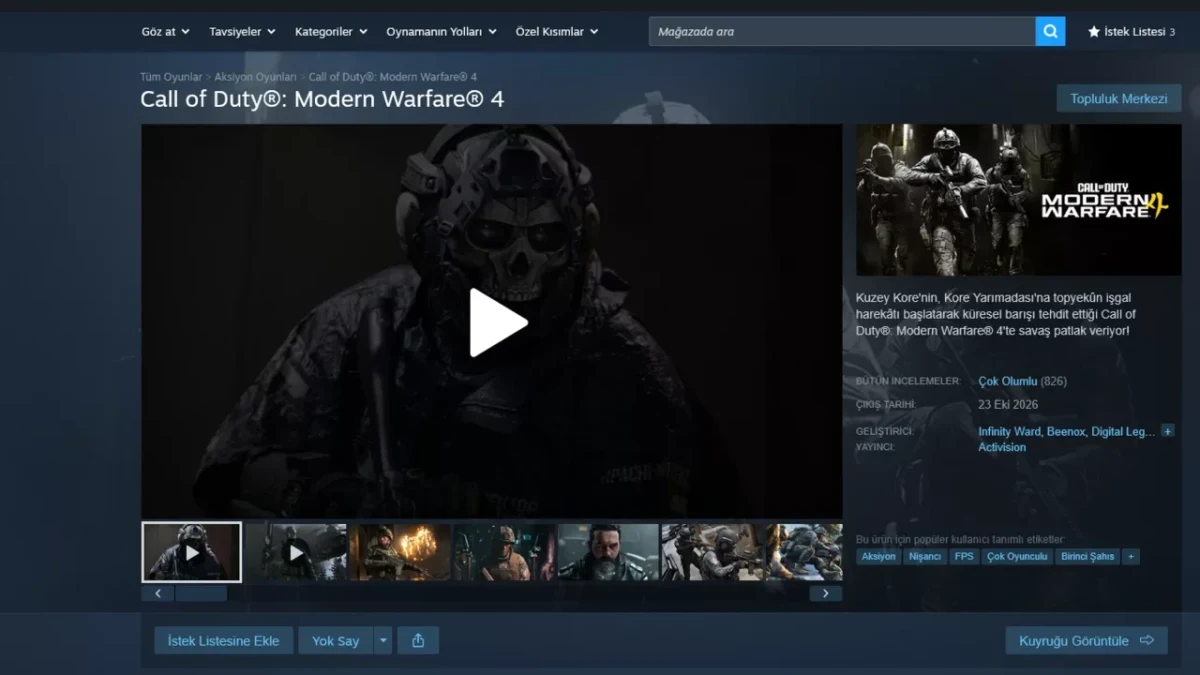Expand more tags with the plus button
The height and width of the screenshot is (675, 1200).
pyautogui.click(x=1130, y=556)
